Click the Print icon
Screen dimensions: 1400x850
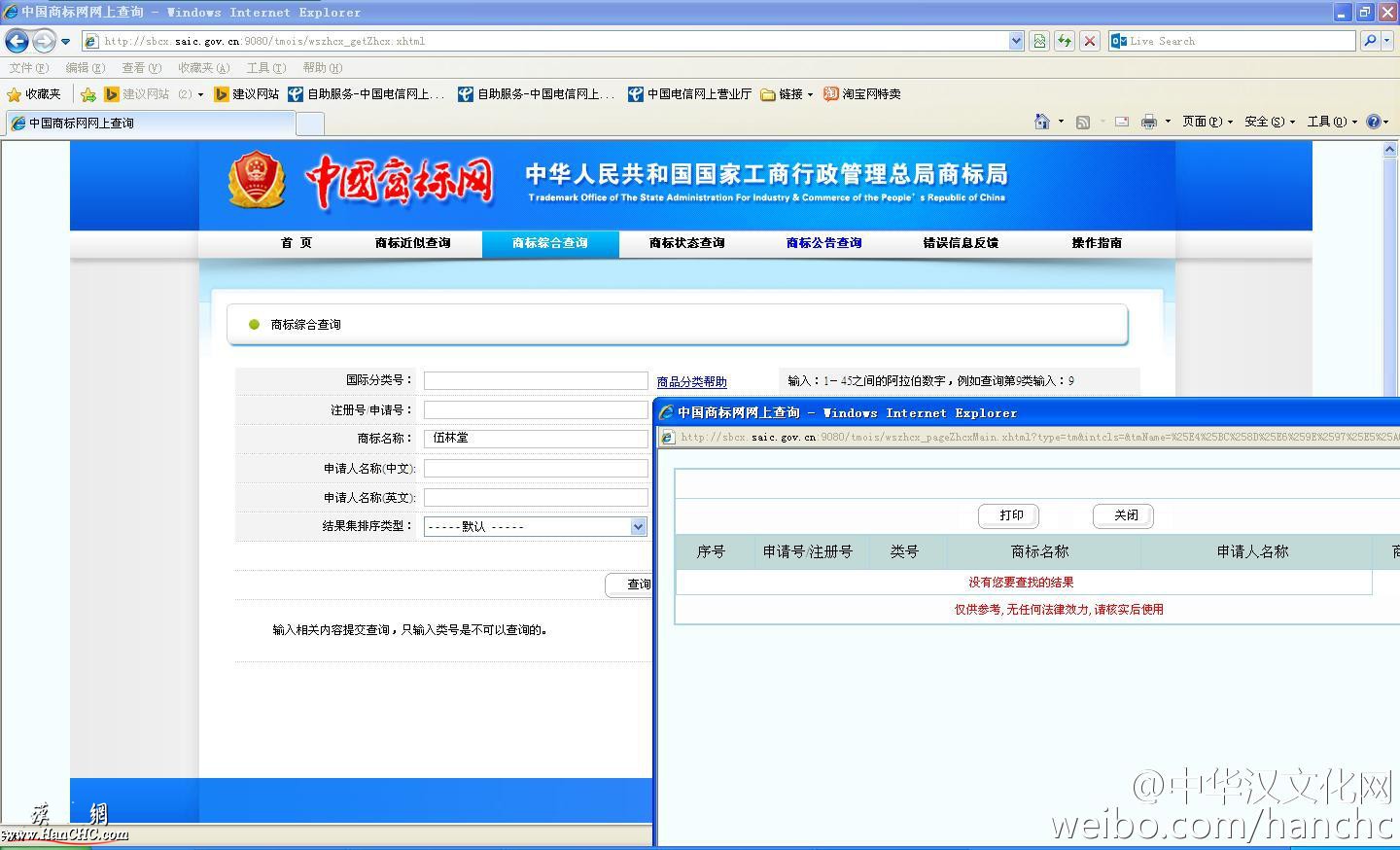[x=1151, y=121]
